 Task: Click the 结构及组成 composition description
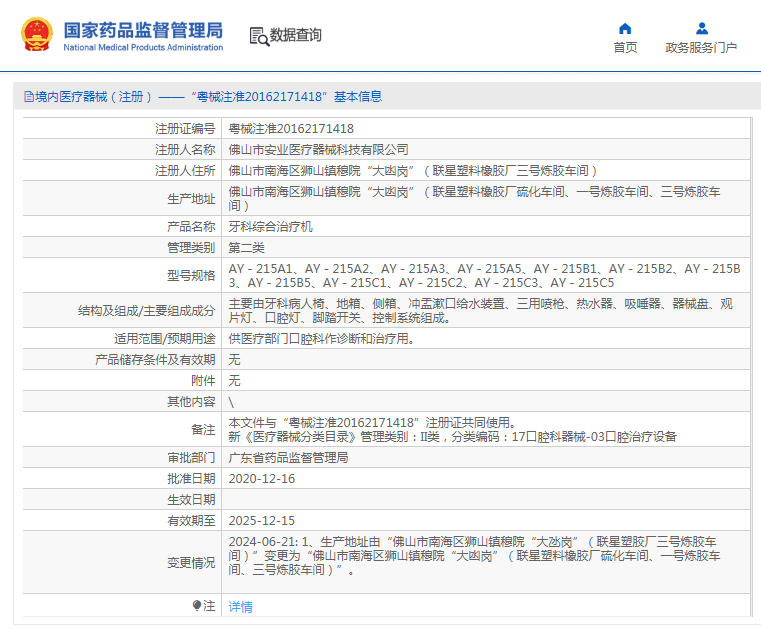[x=480, y=311]
